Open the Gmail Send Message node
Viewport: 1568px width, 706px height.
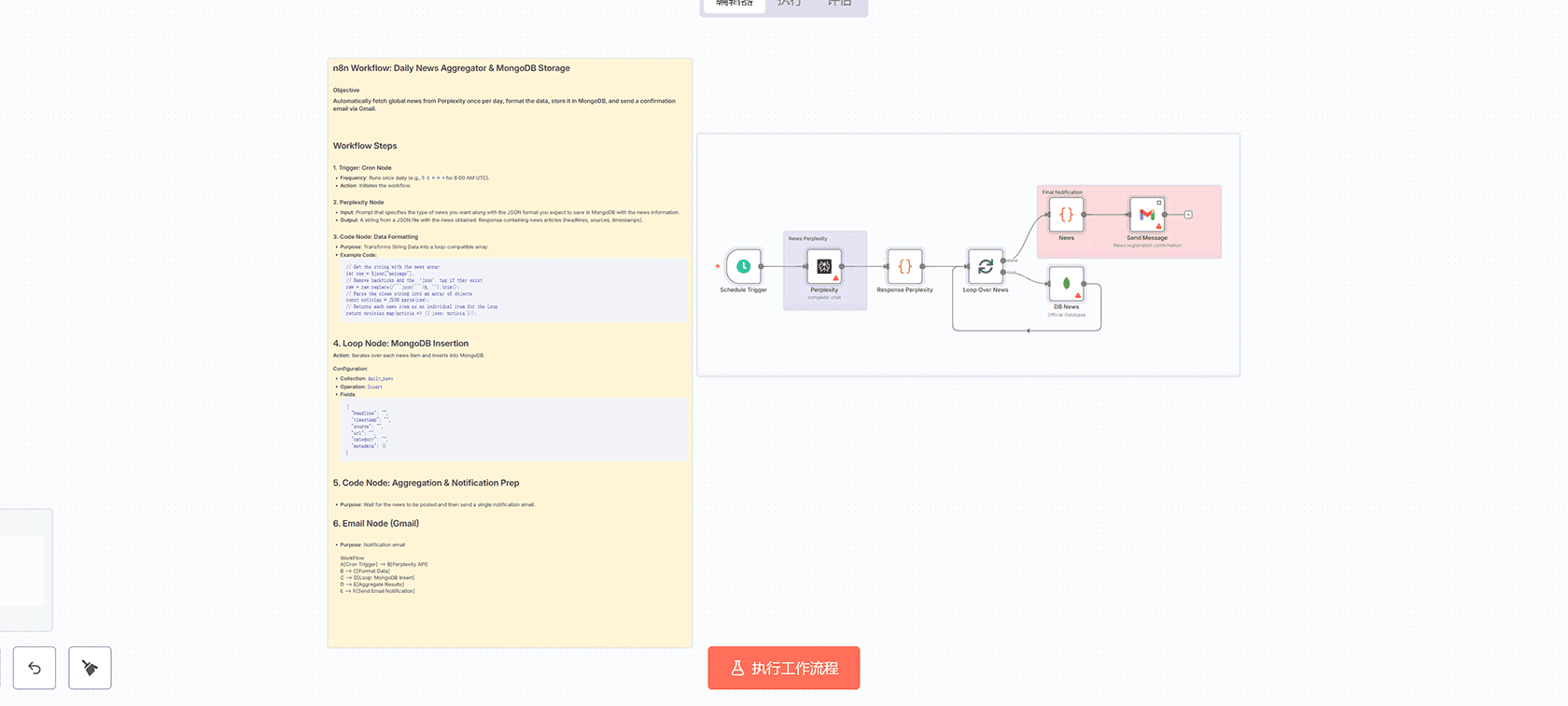pos(1147,215)
